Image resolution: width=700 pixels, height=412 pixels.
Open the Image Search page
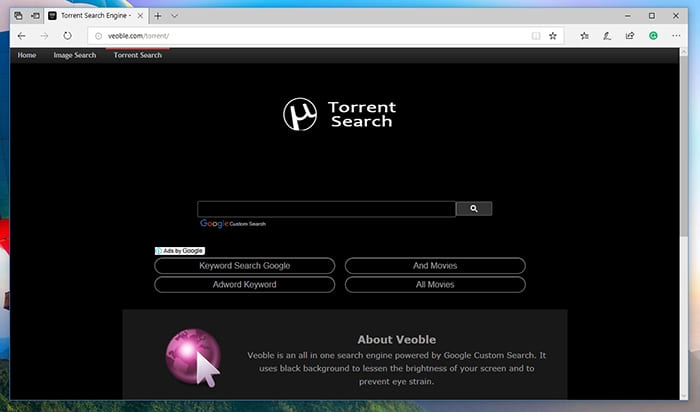[x=75, y=55]
